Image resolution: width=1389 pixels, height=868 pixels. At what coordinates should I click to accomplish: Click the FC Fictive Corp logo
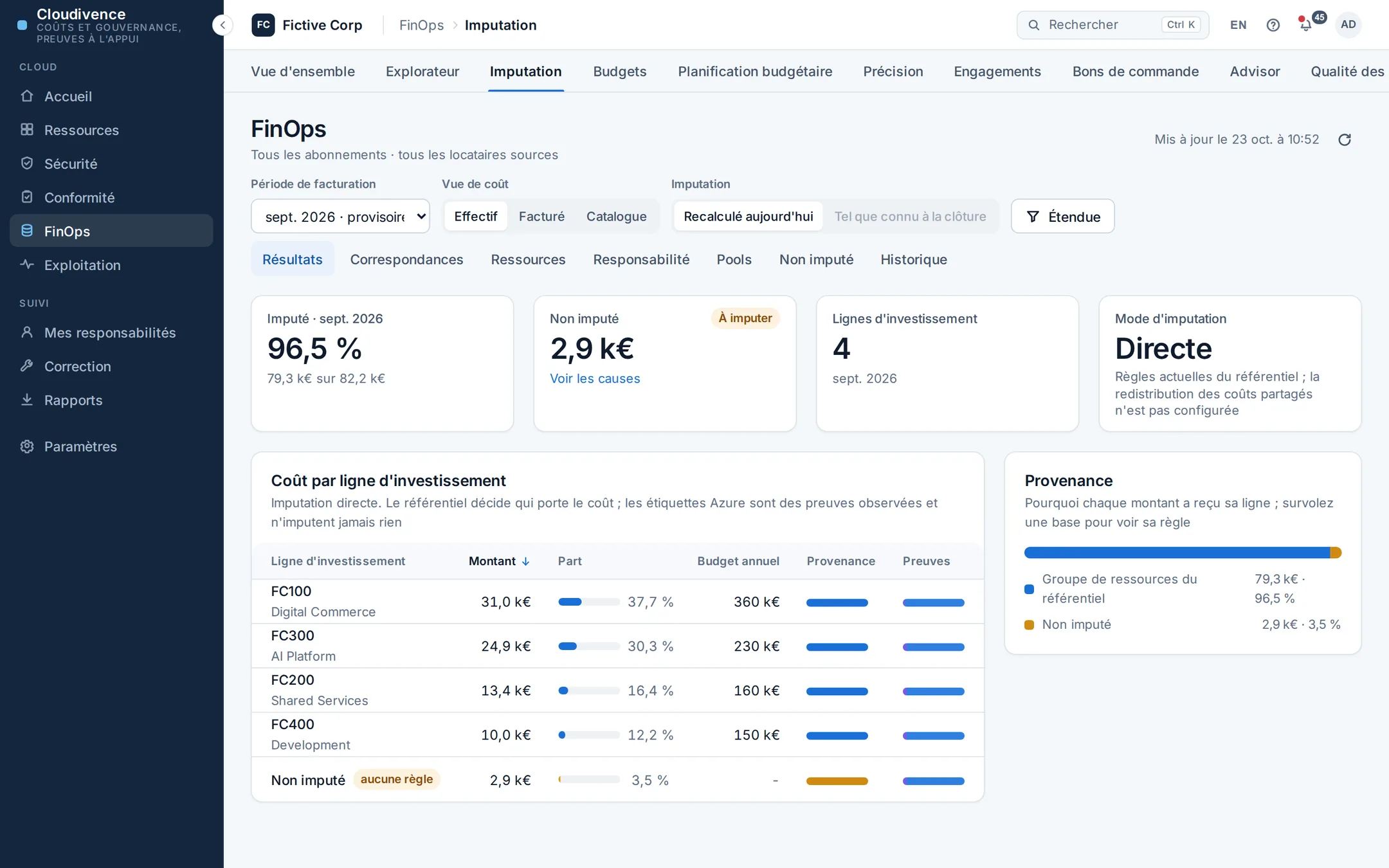[x=263, y=25]
